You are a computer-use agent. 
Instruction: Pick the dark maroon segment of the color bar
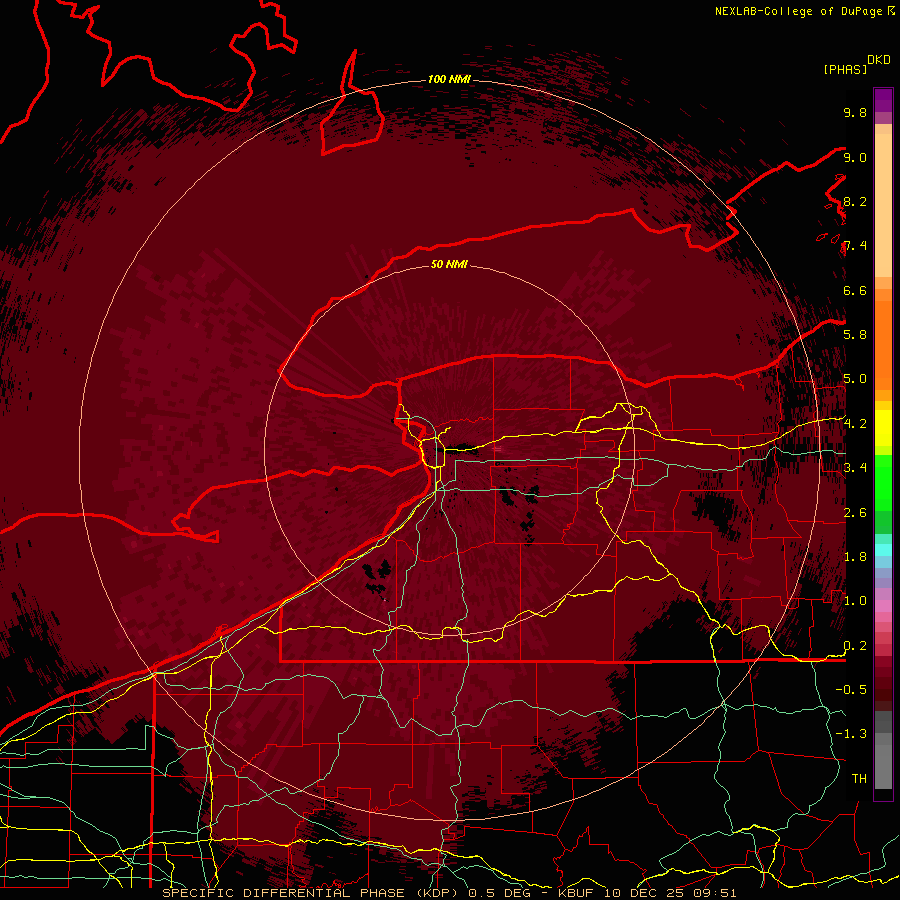pos(883,684)
